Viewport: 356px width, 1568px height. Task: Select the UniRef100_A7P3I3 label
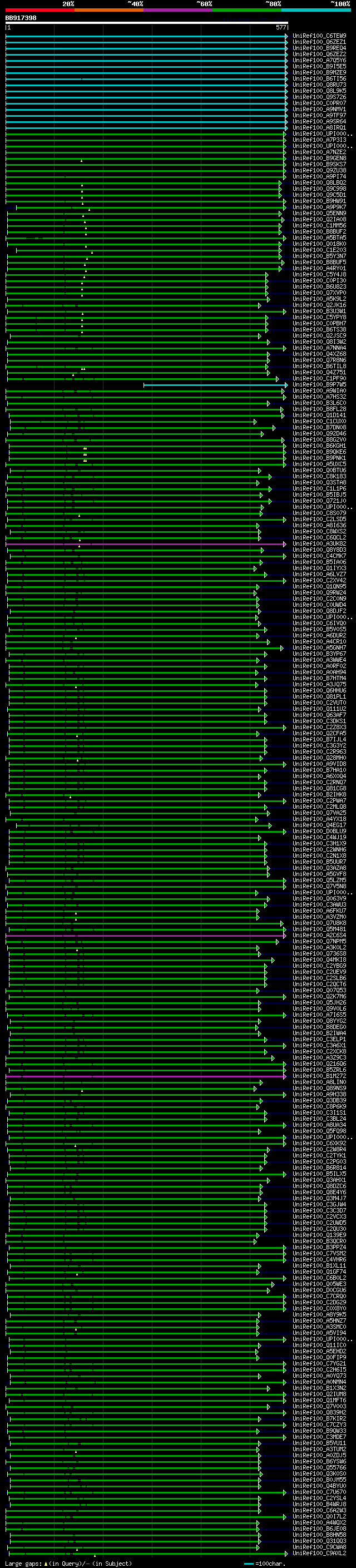[319, 140]
